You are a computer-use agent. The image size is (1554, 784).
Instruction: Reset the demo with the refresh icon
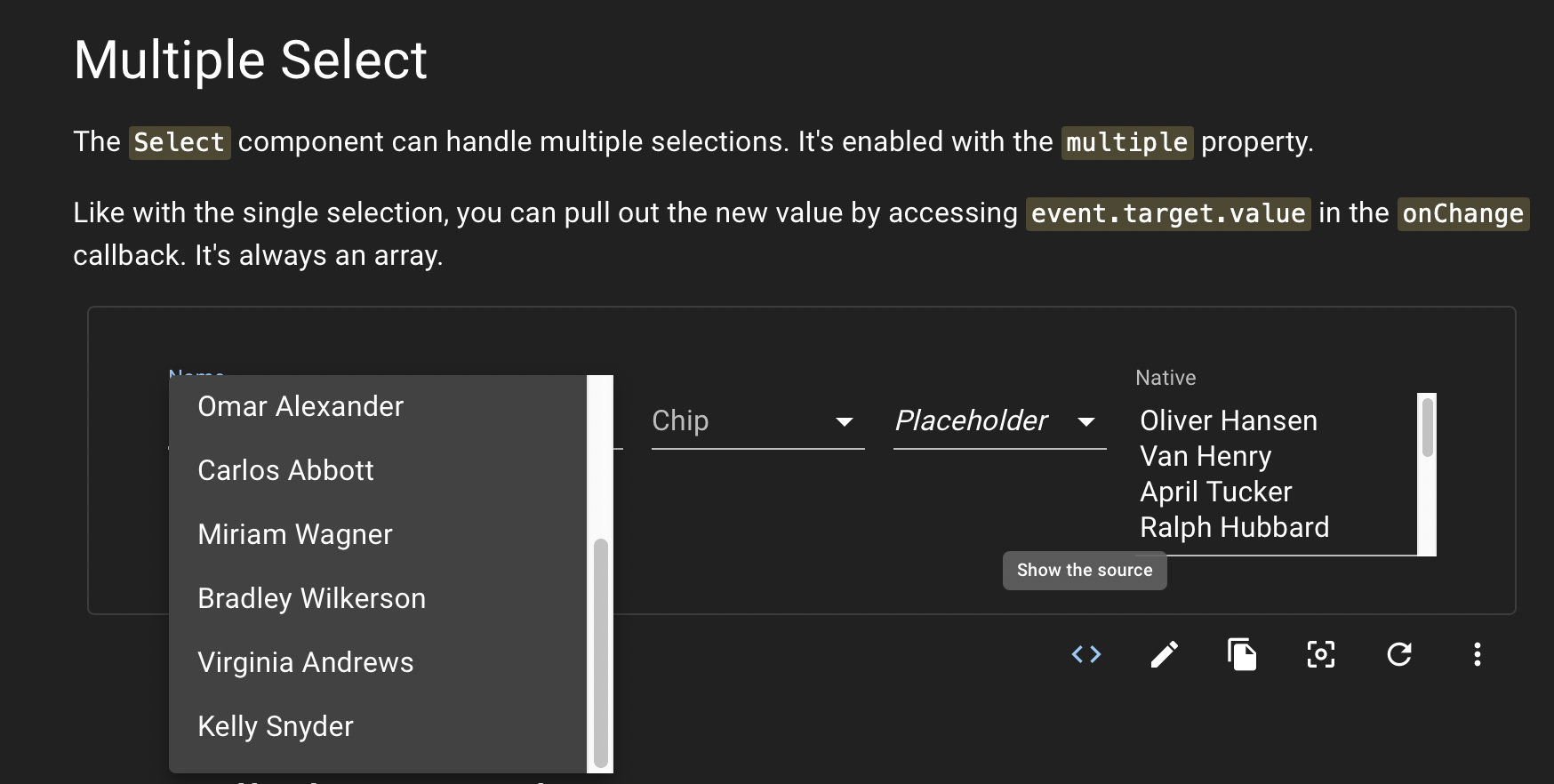1399,654
